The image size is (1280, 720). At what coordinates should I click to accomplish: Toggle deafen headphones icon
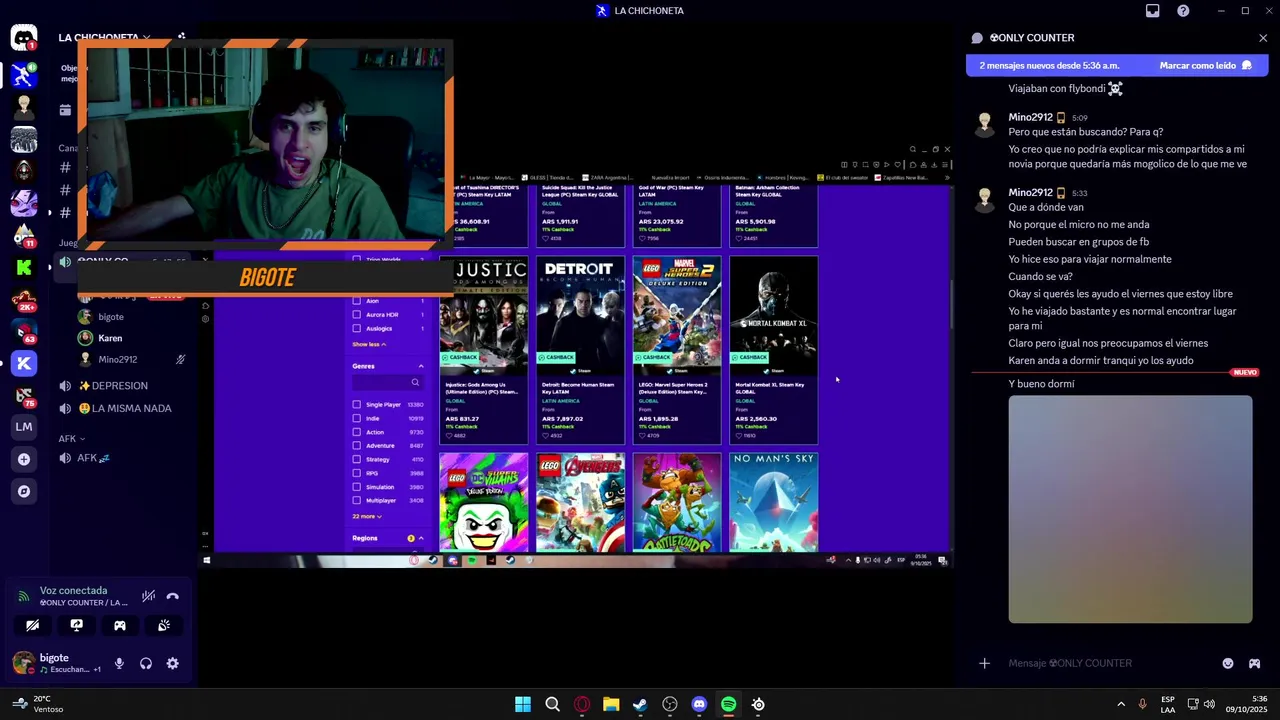pyautogui.click(x=146, y=663)
